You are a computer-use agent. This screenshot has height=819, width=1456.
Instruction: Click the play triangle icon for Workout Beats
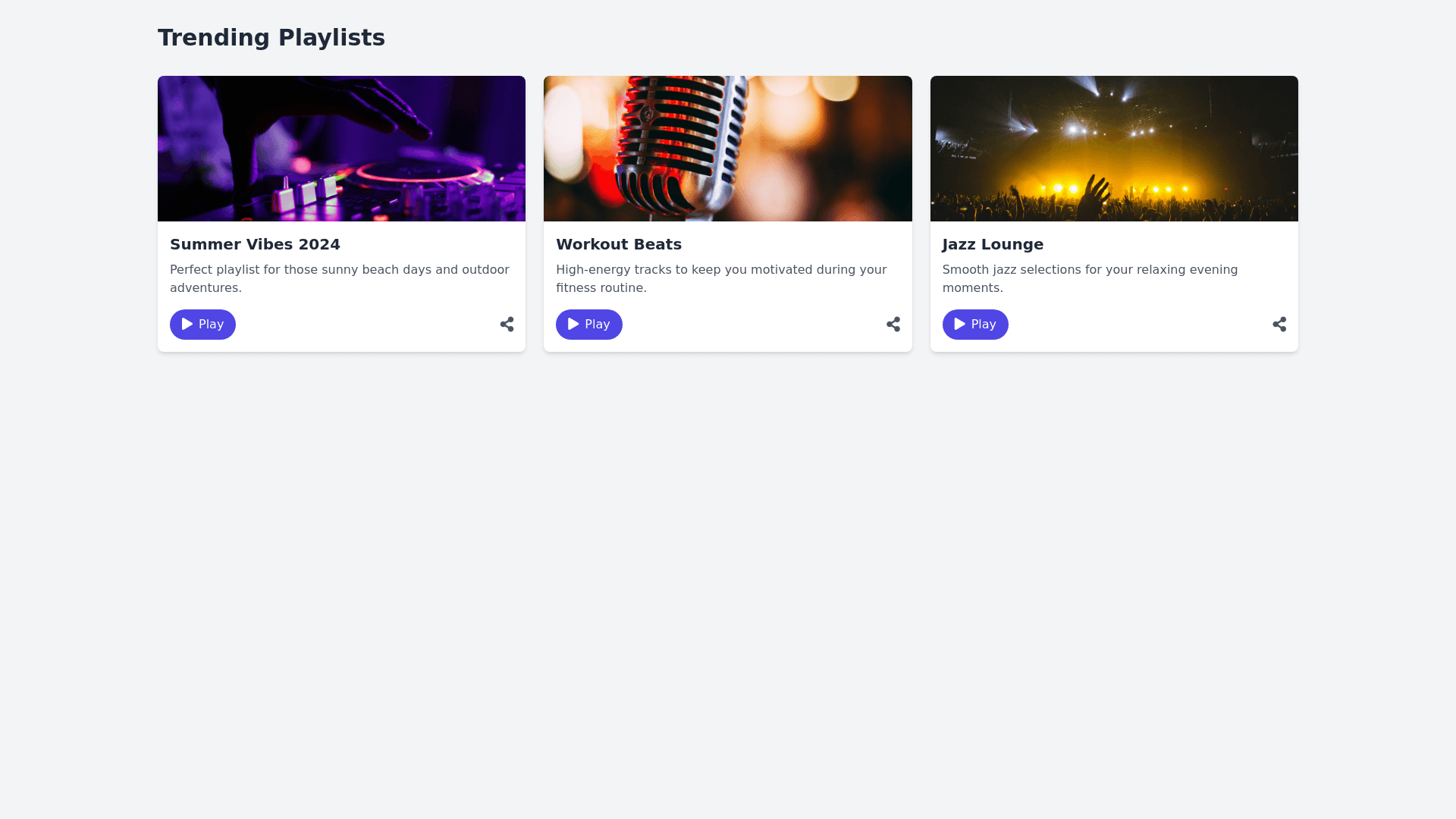click(573, 324)
